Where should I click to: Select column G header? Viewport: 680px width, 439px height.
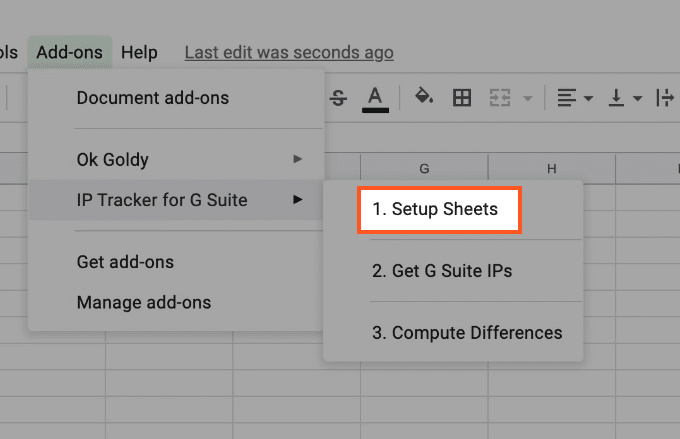pyautogui.click(x=424, y=168)
